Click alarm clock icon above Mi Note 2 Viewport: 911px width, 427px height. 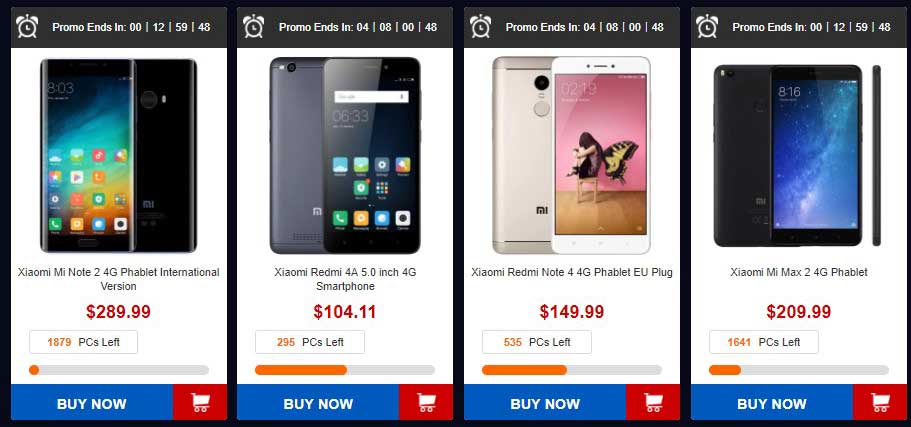pyautogui.click(x=27, y=27)
